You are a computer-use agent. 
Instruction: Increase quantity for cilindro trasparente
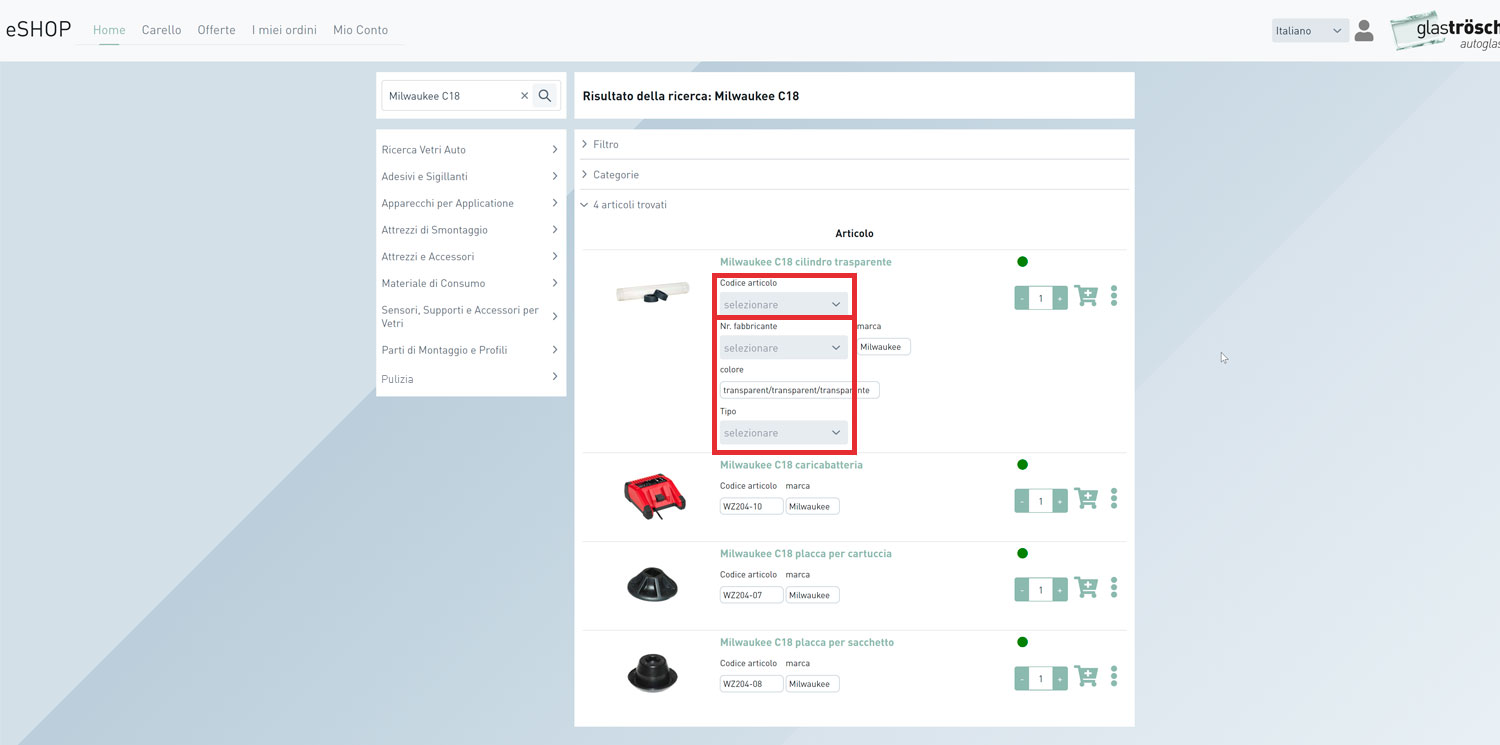coord(1060,298)
